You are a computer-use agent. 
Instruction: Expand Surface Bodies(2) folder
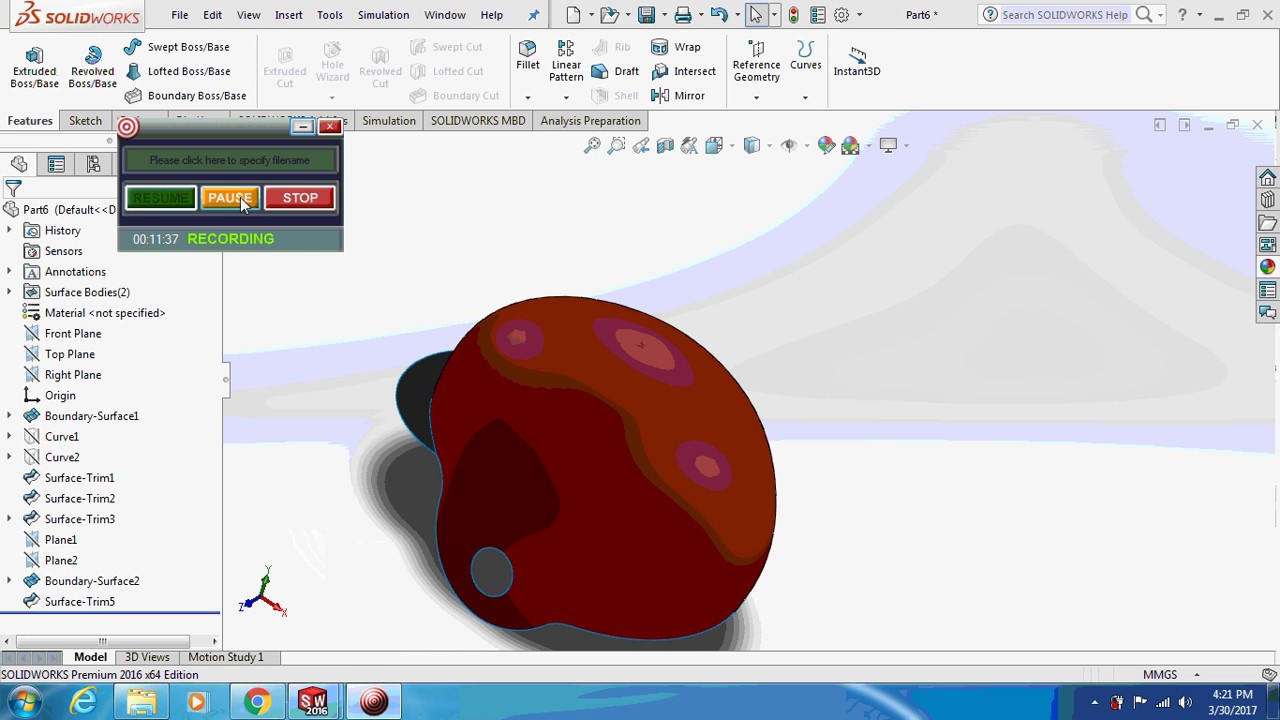(x=9, y=292)
